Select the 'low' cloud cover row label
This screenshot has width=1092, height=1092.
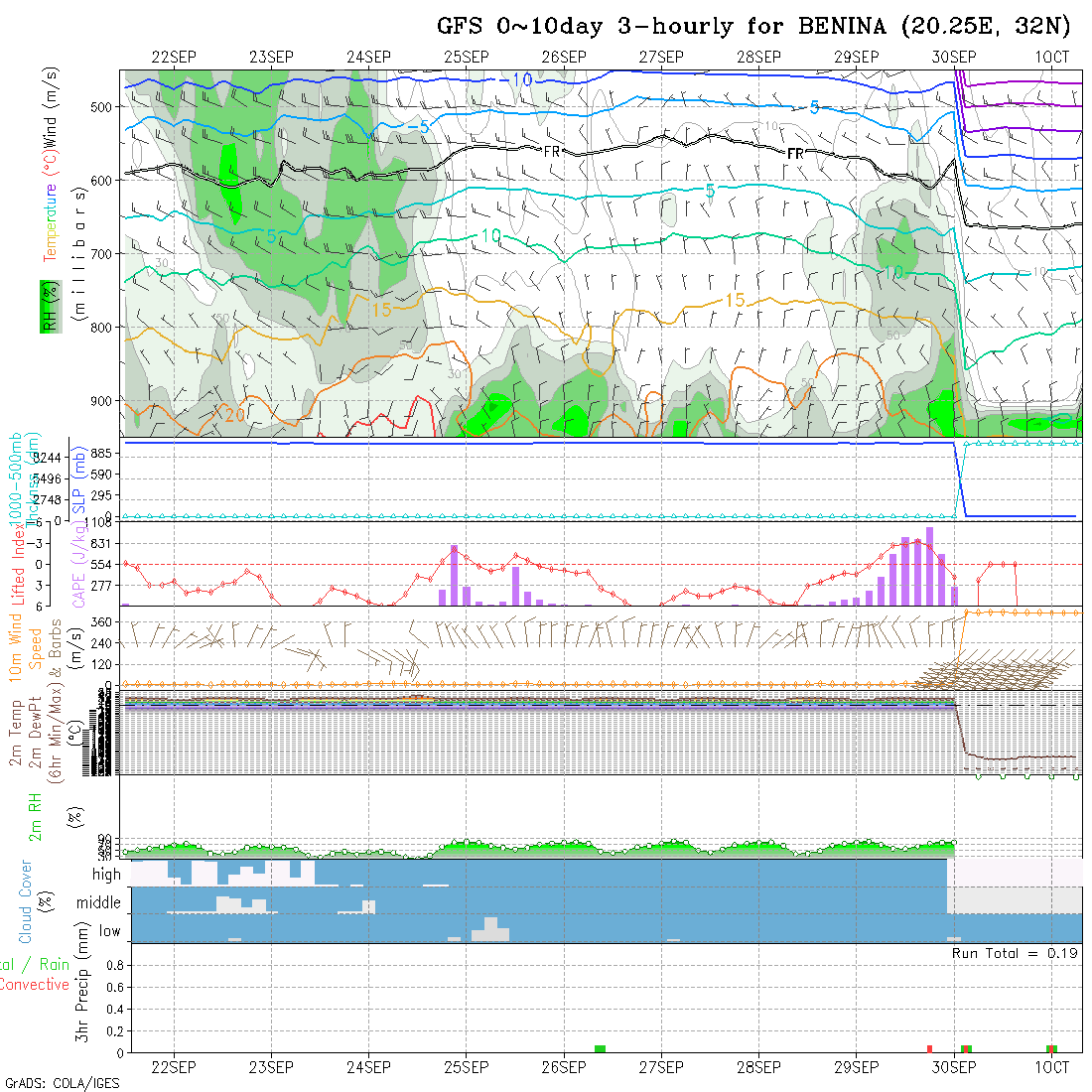pyautogui.click(x=109, y=931)
